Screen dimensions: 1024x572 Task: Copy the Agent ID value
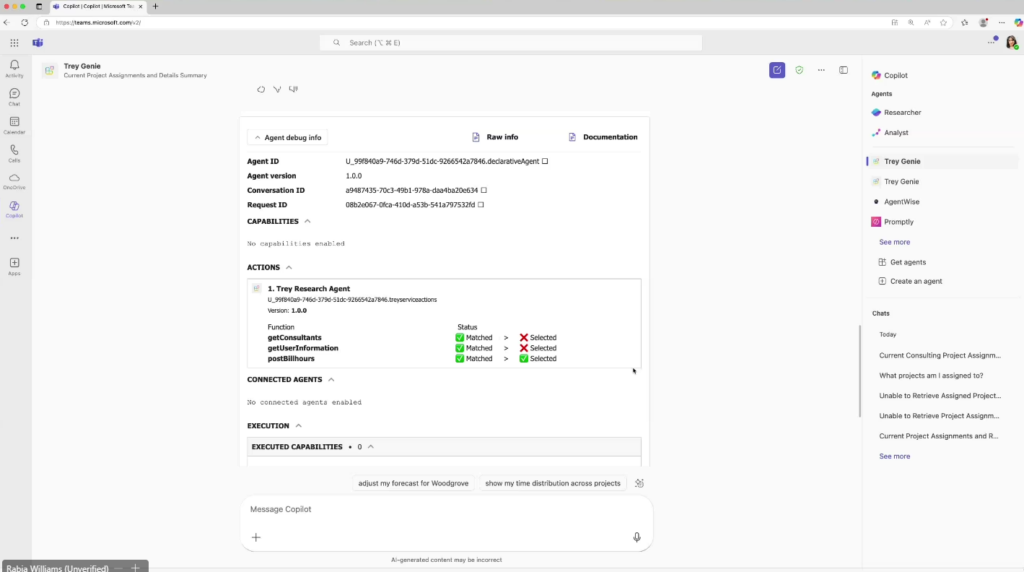coord(545,161)
